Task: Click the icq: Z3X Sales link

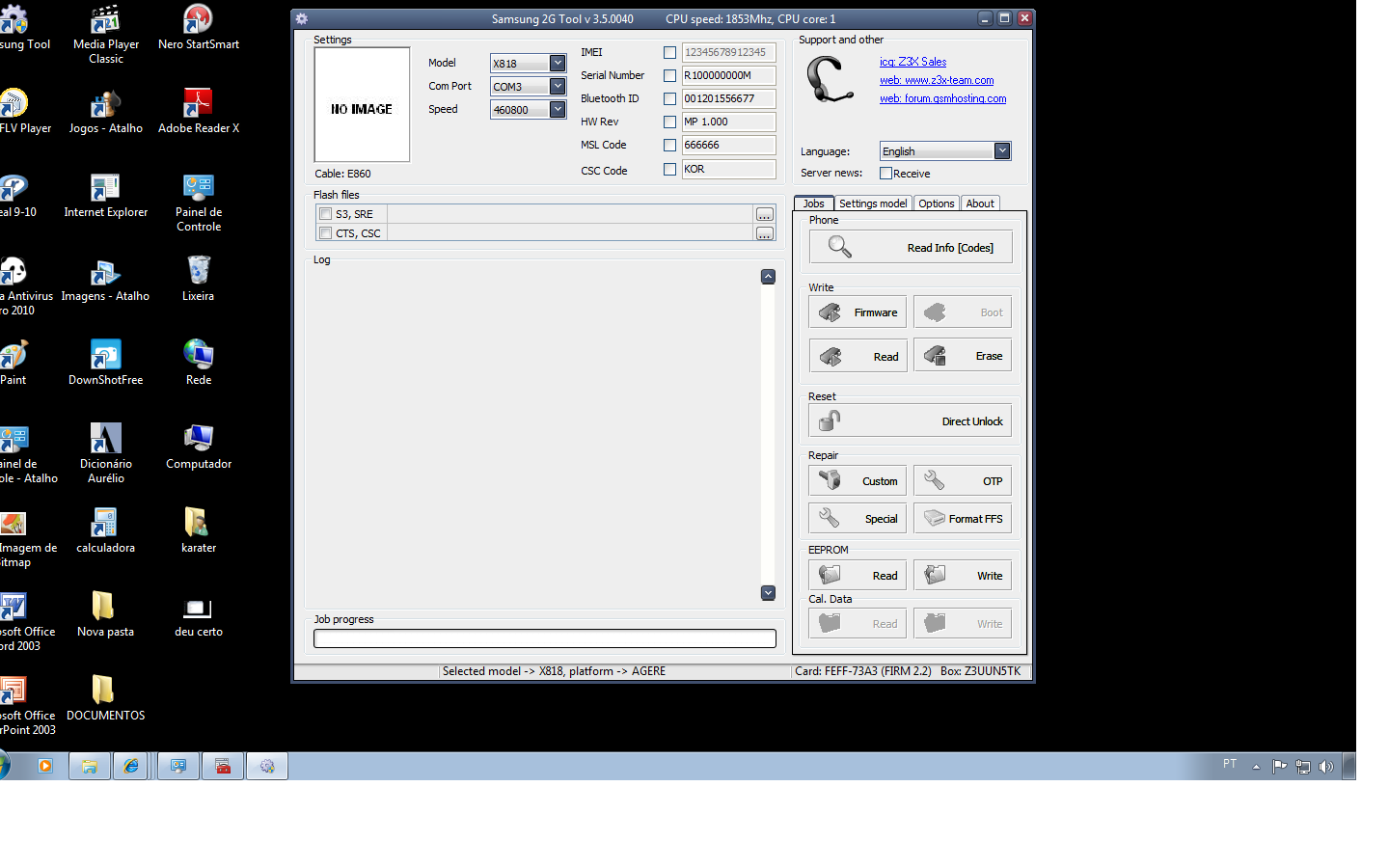Action: 912,62
